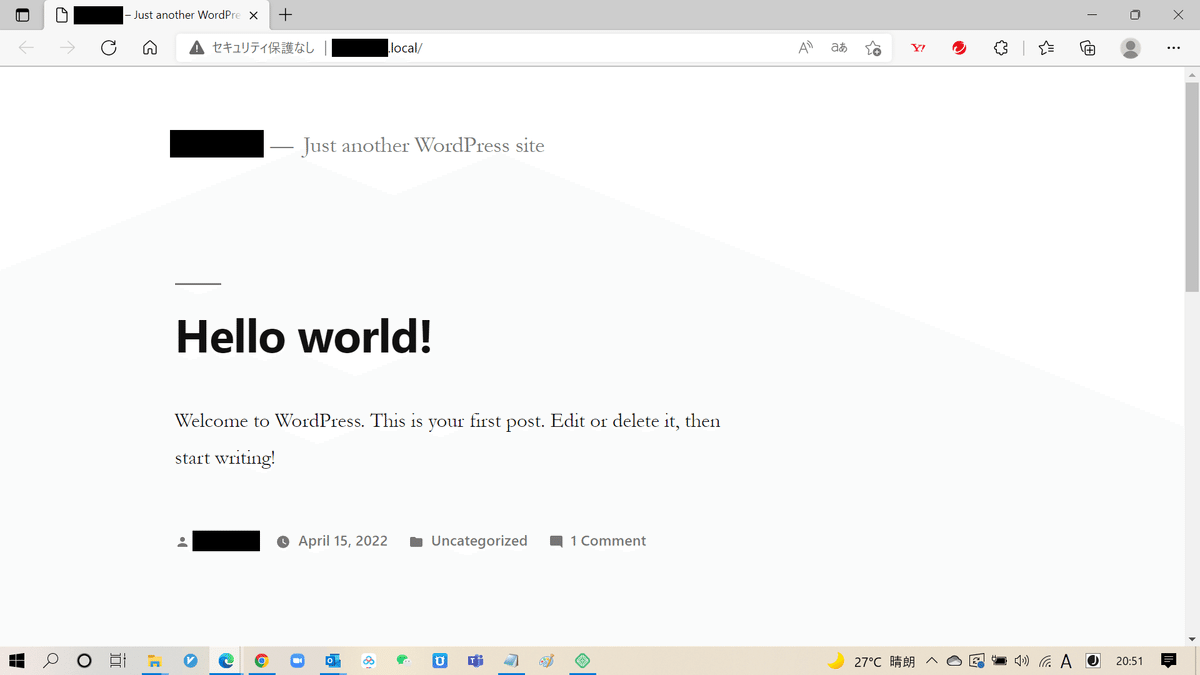Image resolution: width=1200 pixels, height=675 pixels.
Task: Open the translate page icon
Action: click(x=839, y=47)
